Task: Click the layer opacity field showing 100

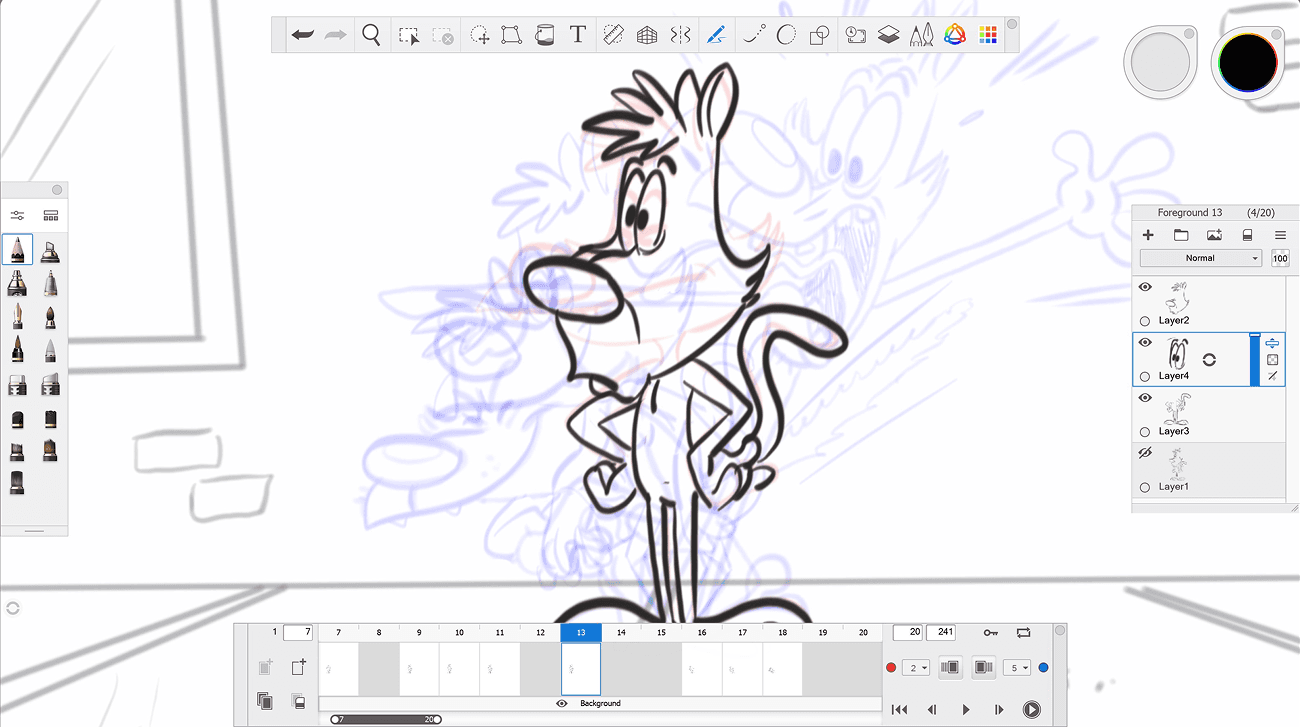Action: pyautogui.click(x=1280, y=258)
